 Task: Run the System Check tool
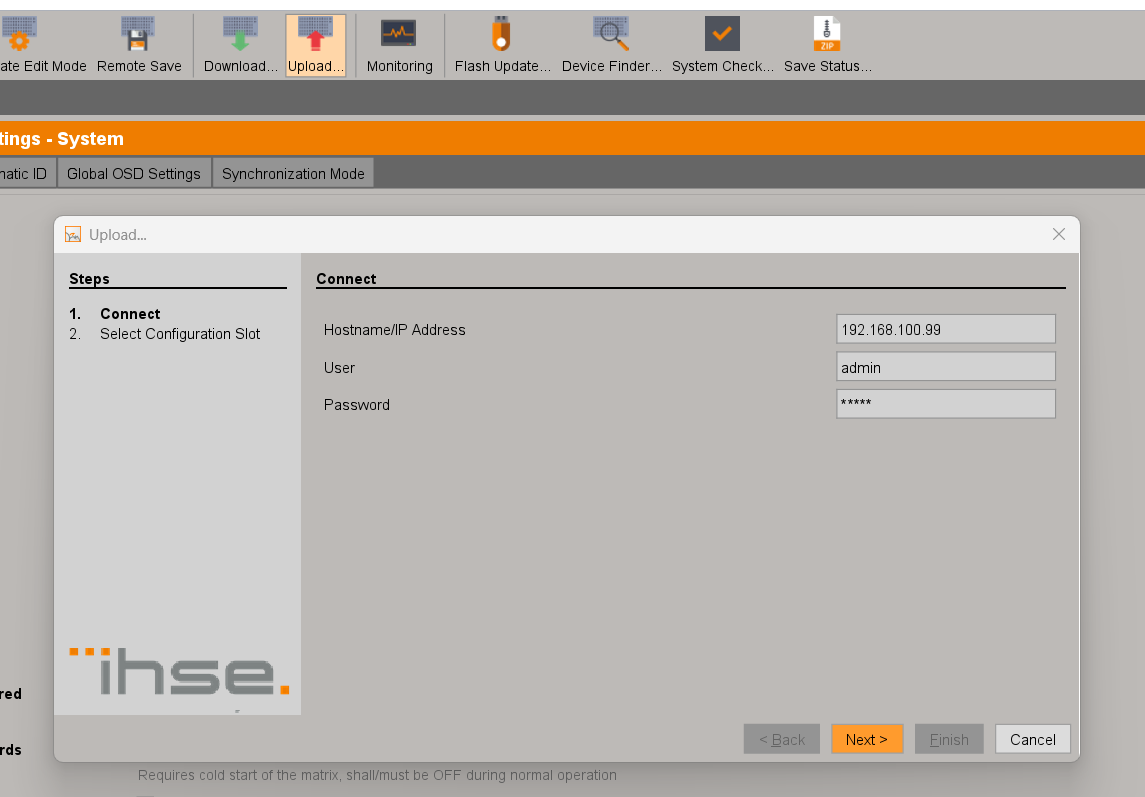tap(722, 37)
